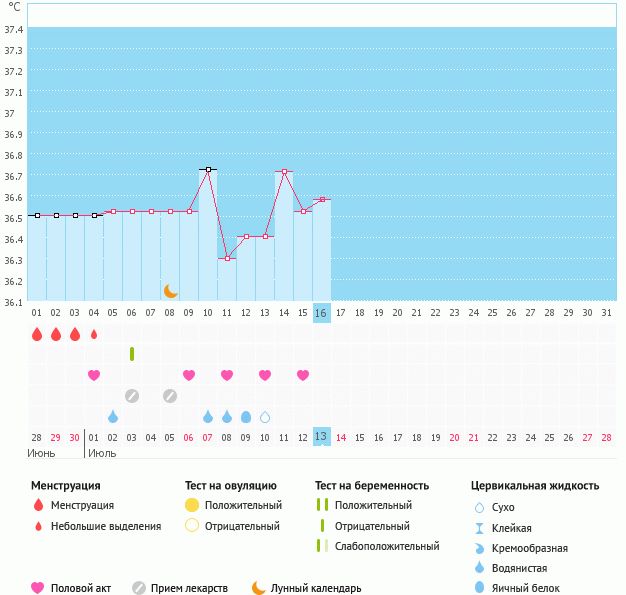Select highlighted cycle date 13 in bottom row

[321, 437]
